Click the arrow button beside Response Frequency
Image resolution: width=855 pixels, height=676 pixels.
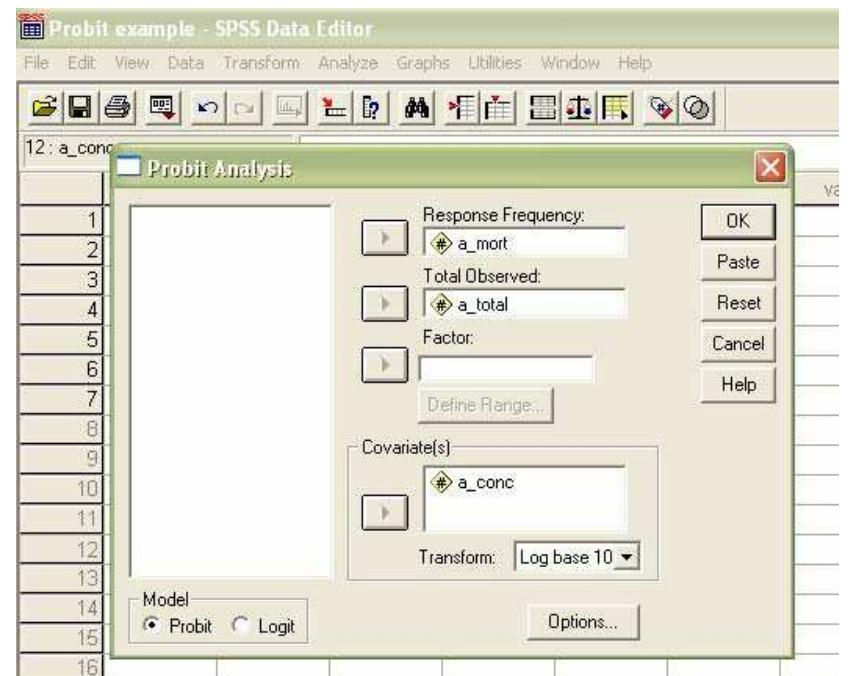click(385, 238)
